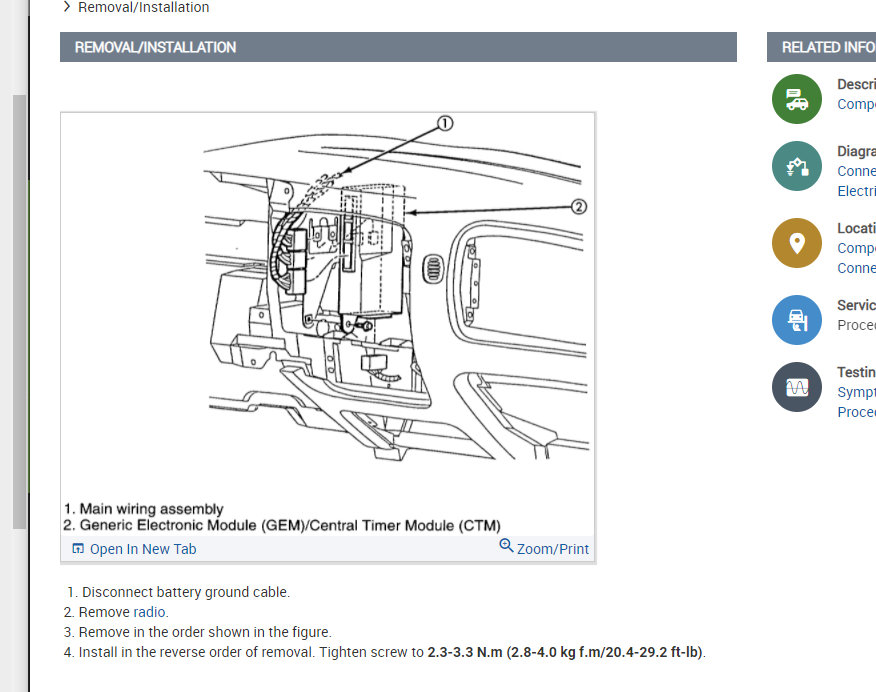Click the blue Service car lift icon

click(x=797, y=320)
